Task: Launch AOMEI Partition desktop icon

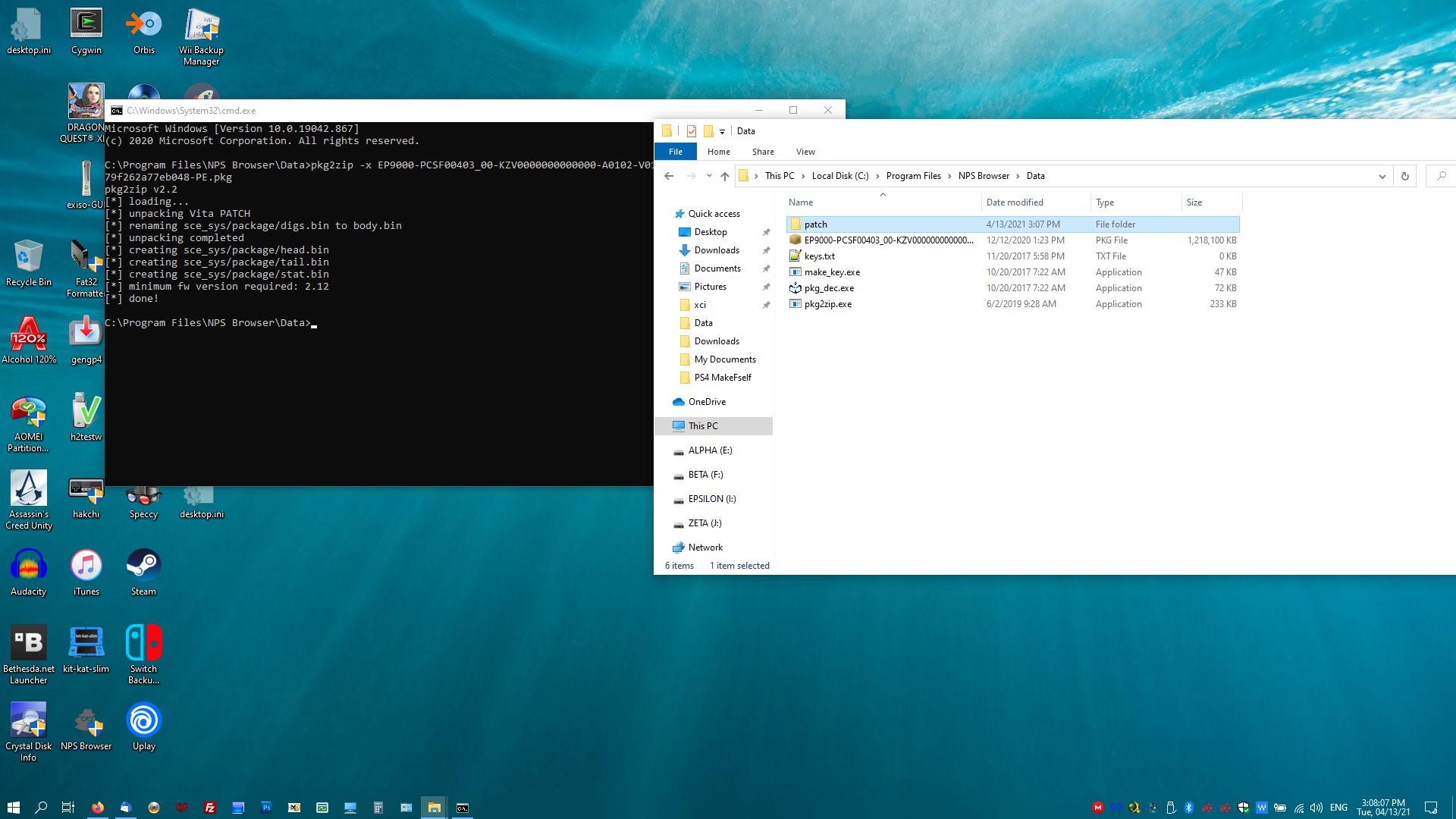Action: [29, 424]
